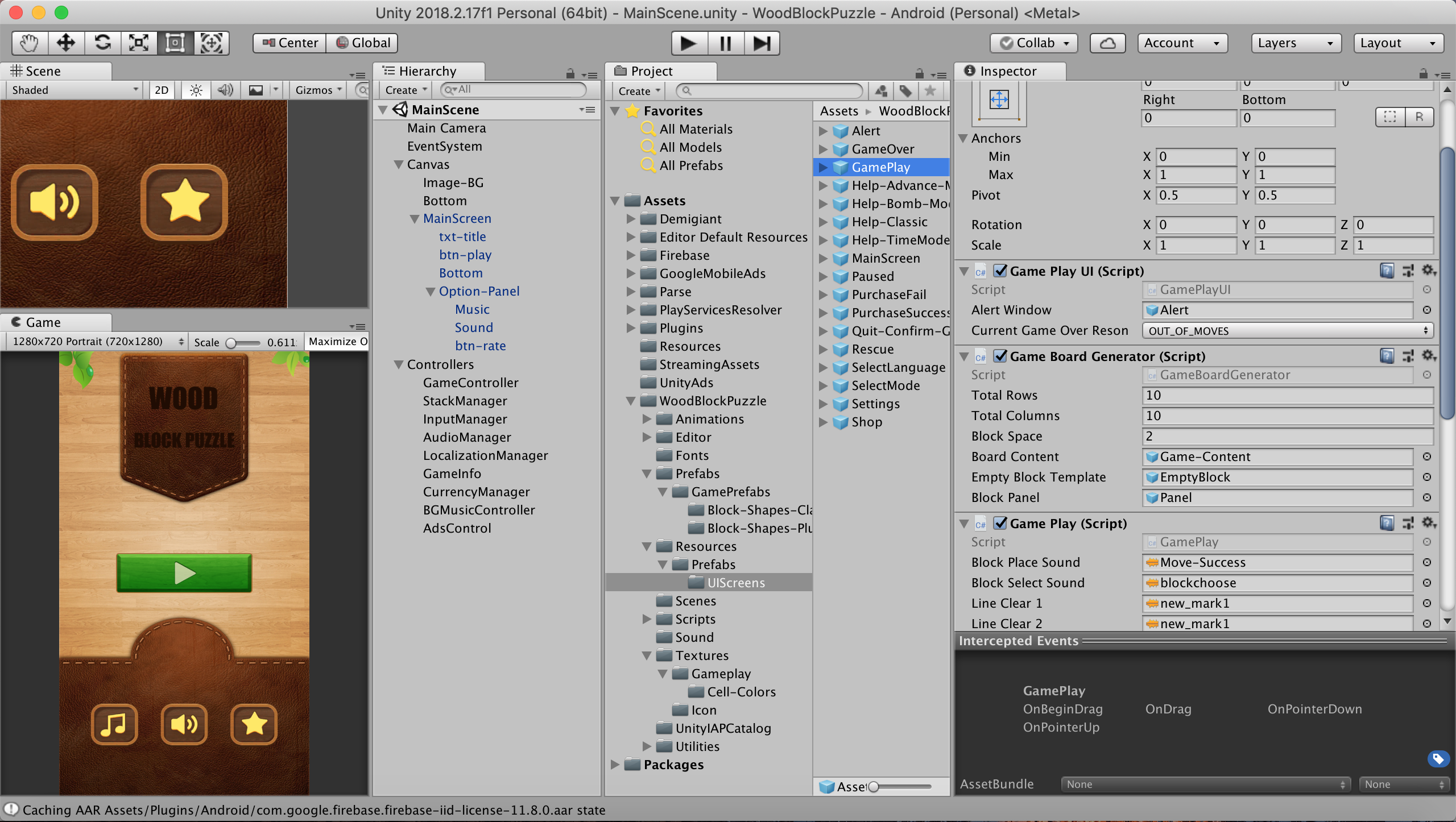The image size is (1456, 822).
Task: Activate the Move tool
Action: (66, 43)
